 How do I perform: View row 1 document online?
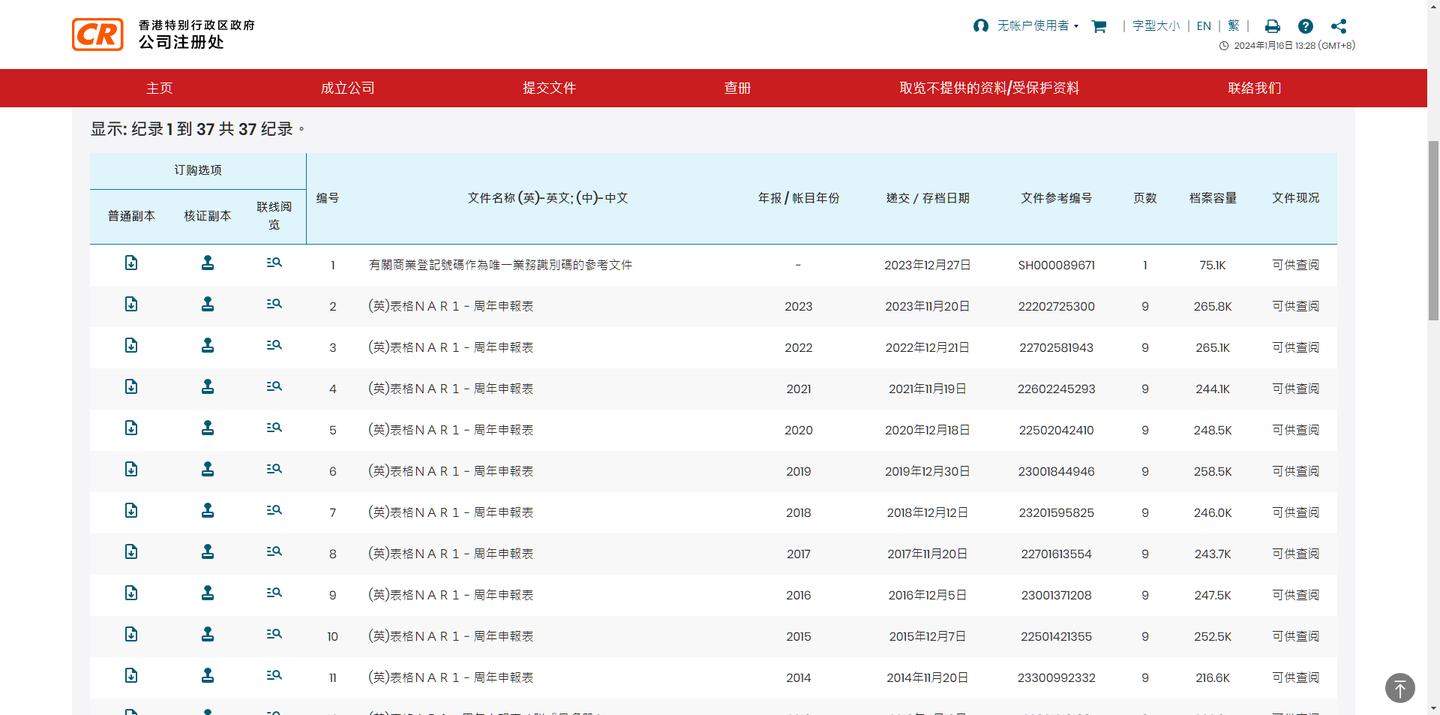pyautogui.click(x=274, y=262)
